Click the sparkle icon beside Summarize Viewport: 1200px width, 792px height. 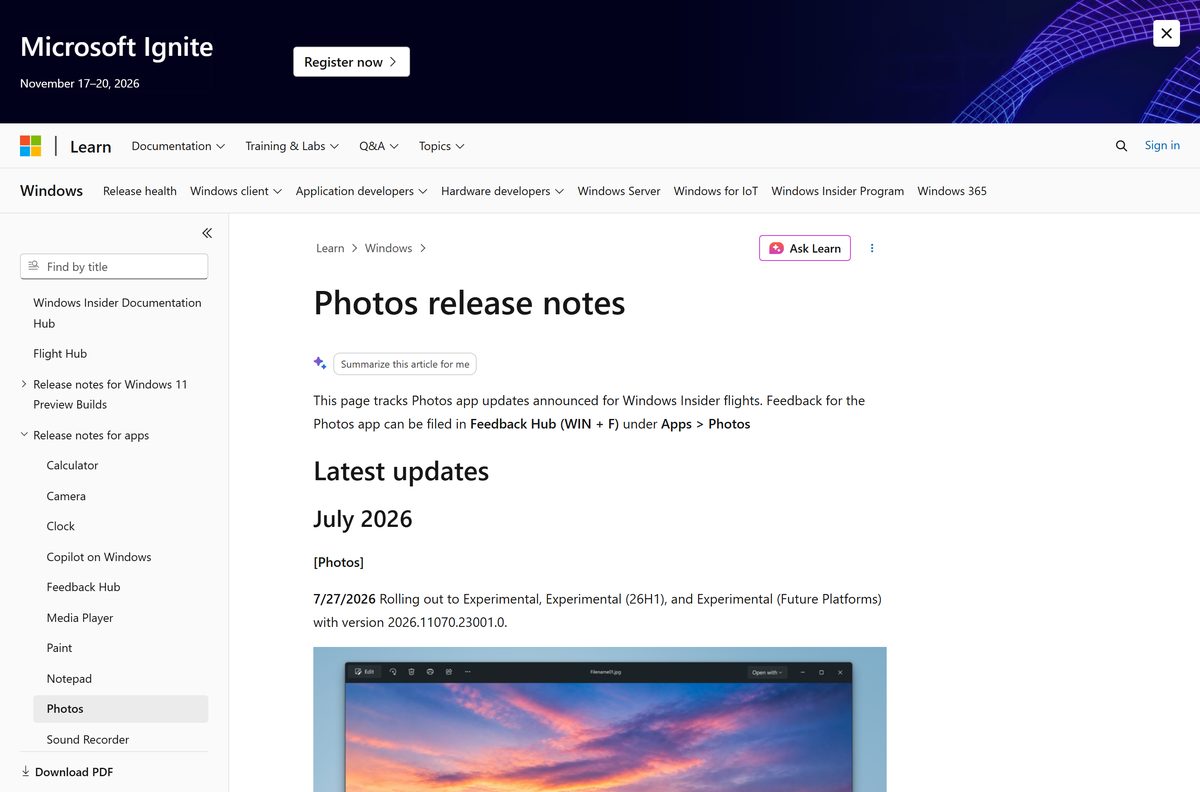coord(320,364)
